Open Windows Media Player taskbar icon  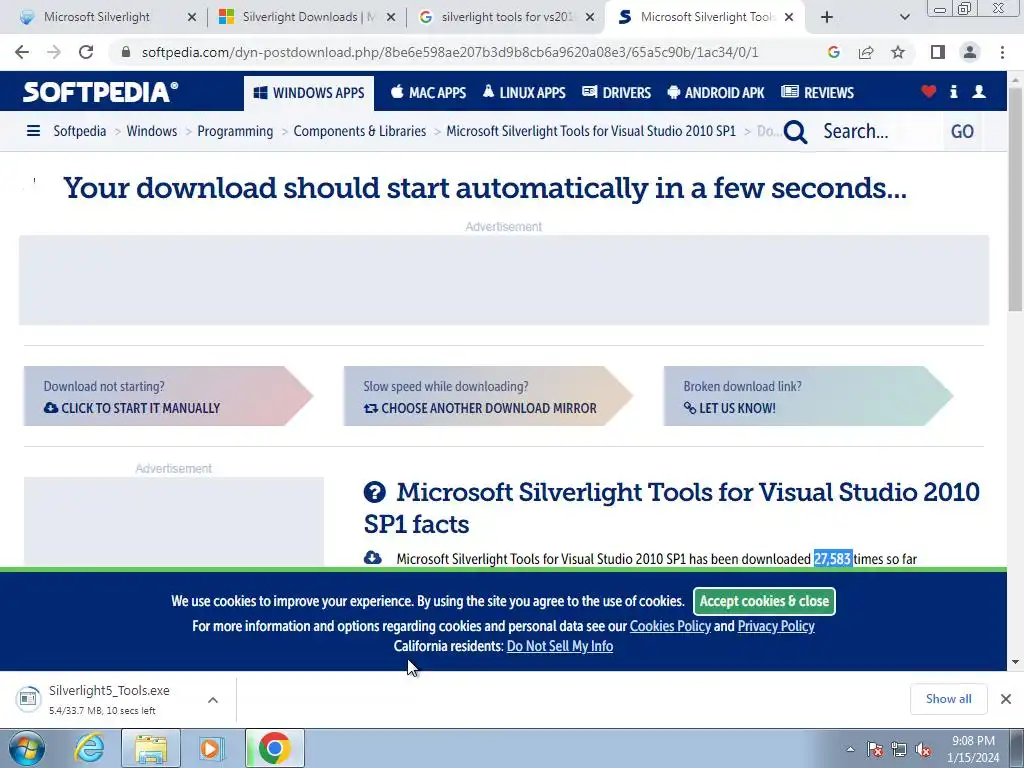click(x=211, y=748)
